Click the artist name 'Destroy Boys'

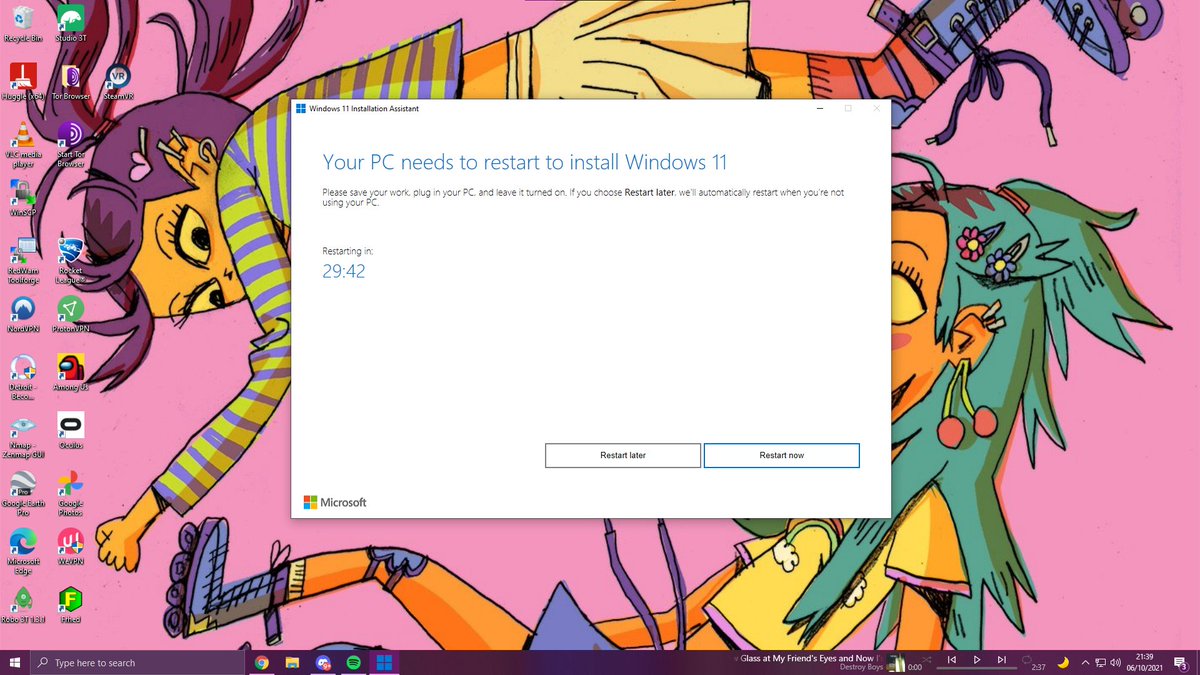point(861,667)
